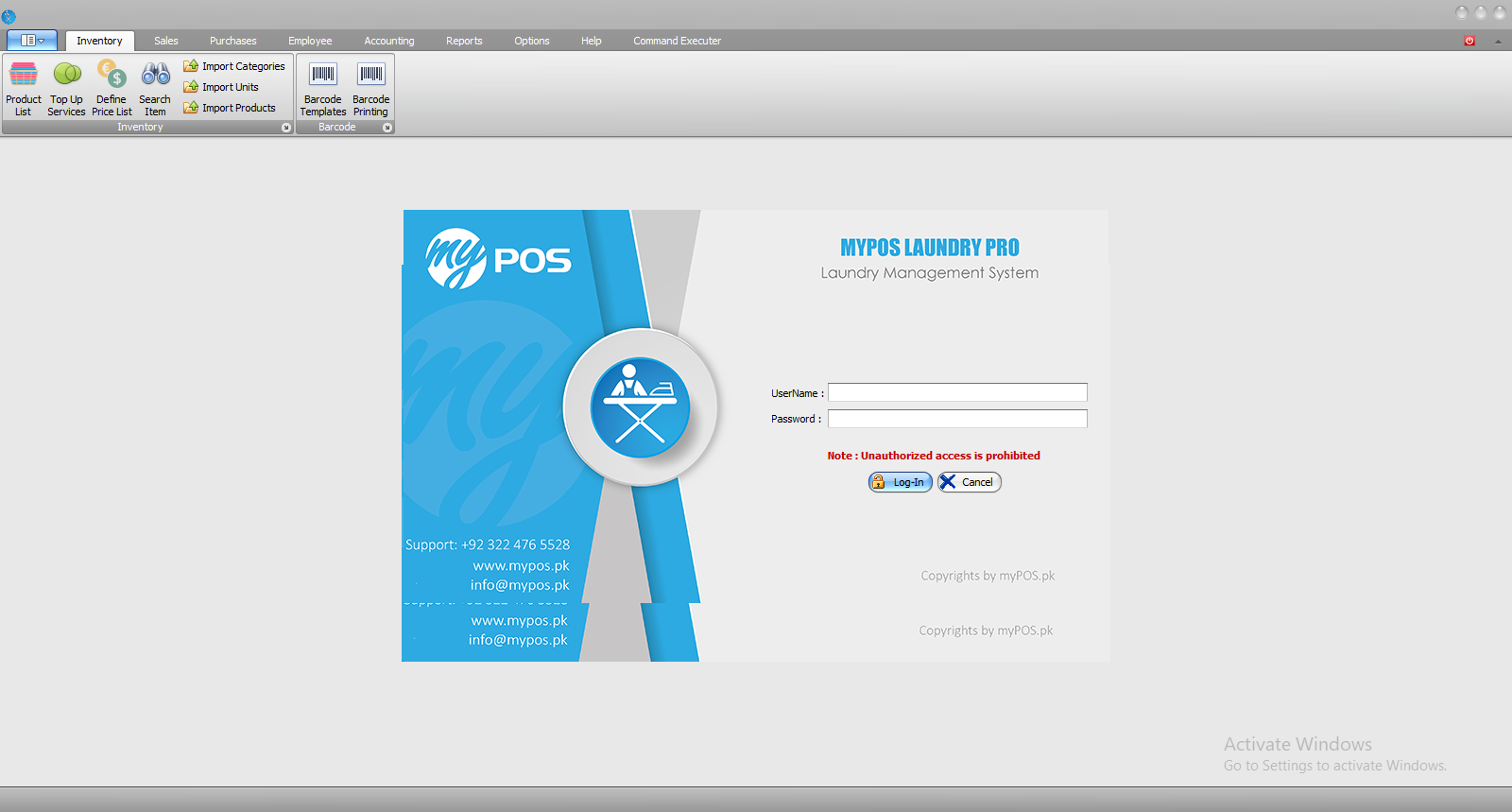The width and height of the screenshot is (1512, 812).
Task: Collapse the ribbon with the up arrow
Action: pyautogui.click(x=1498, y=41)
